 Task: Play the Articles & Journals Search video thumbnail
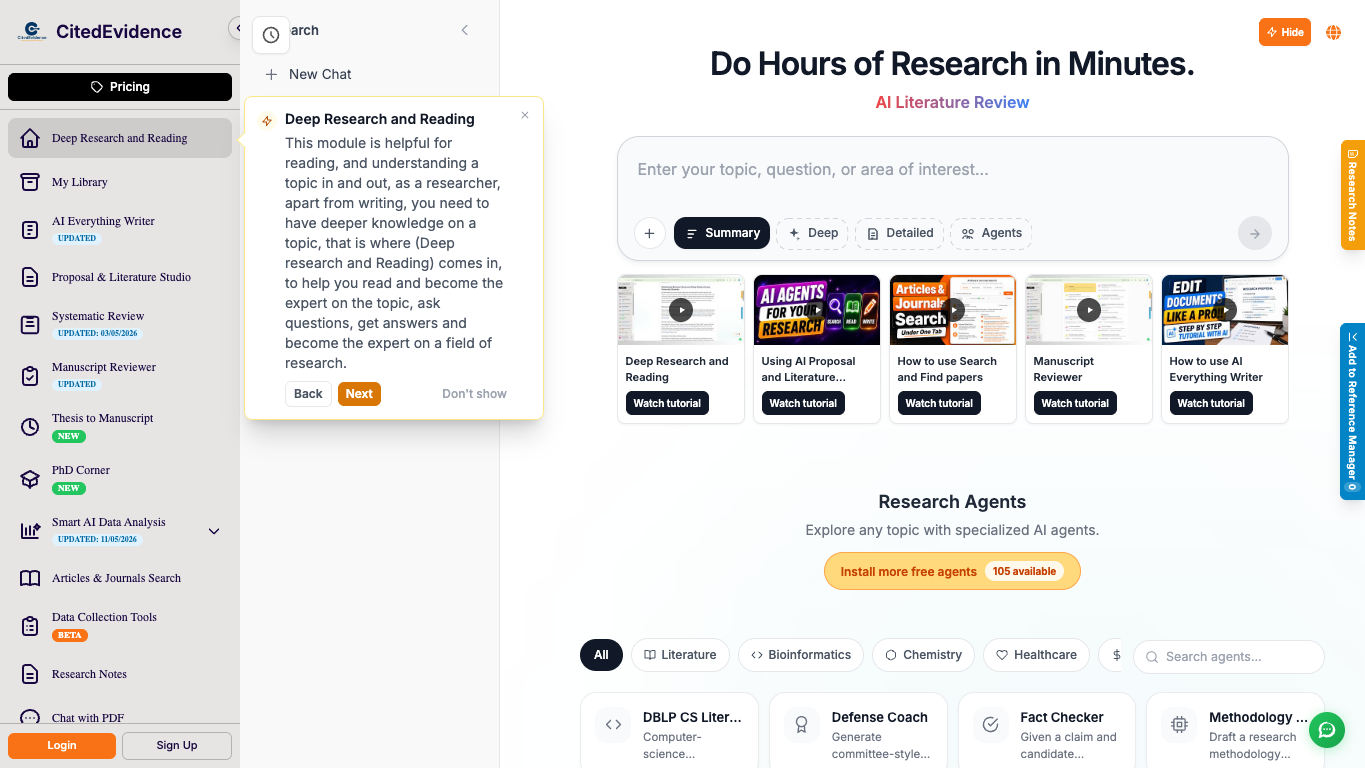tap(953, 310)
